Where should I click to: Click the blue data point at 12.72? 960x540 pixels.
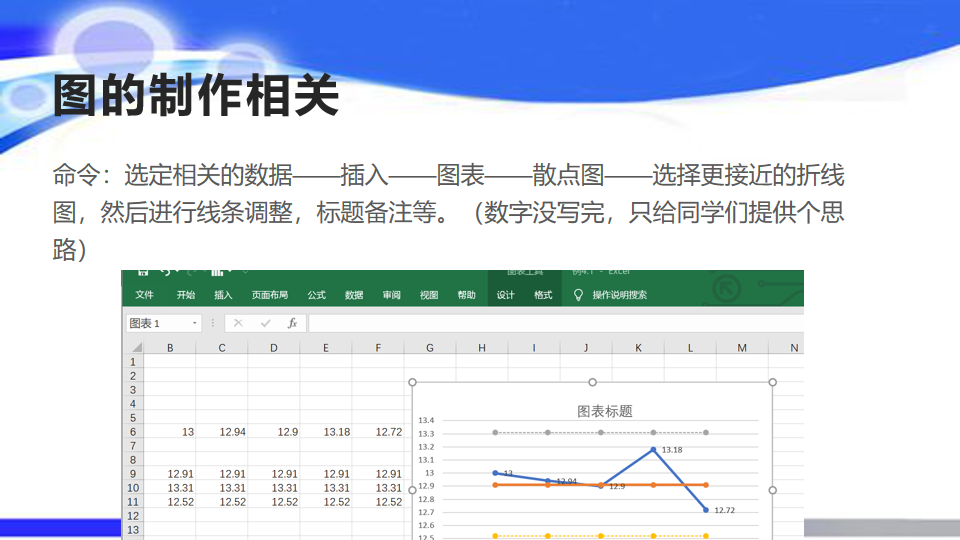click(706, 509)
